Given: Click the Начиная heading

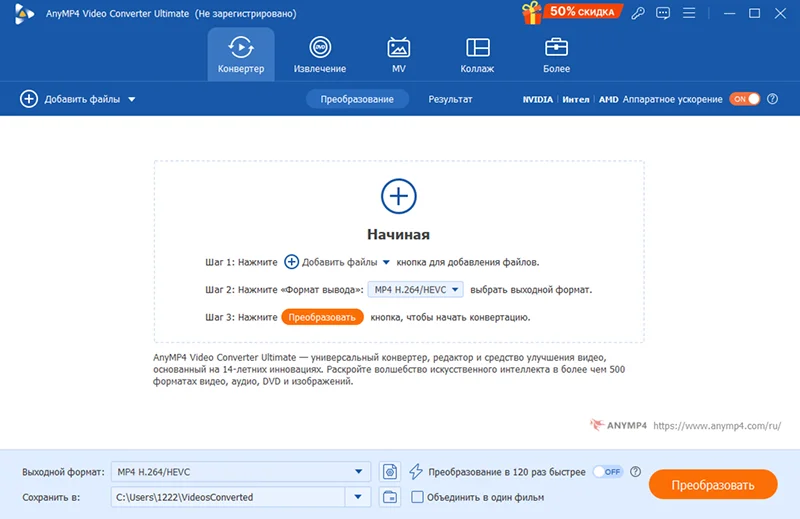Looking at the screenshot, I should coord(398,234).
